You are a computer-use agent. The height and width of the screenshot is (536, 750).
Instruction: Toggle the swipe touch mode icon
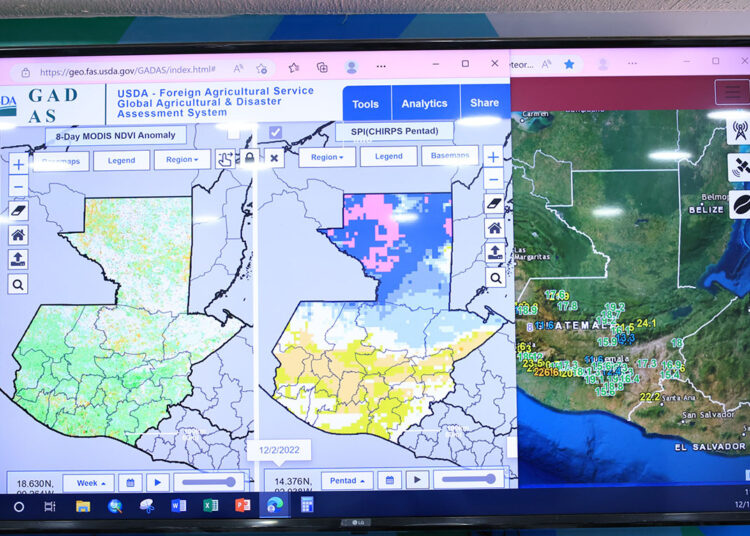225,158
